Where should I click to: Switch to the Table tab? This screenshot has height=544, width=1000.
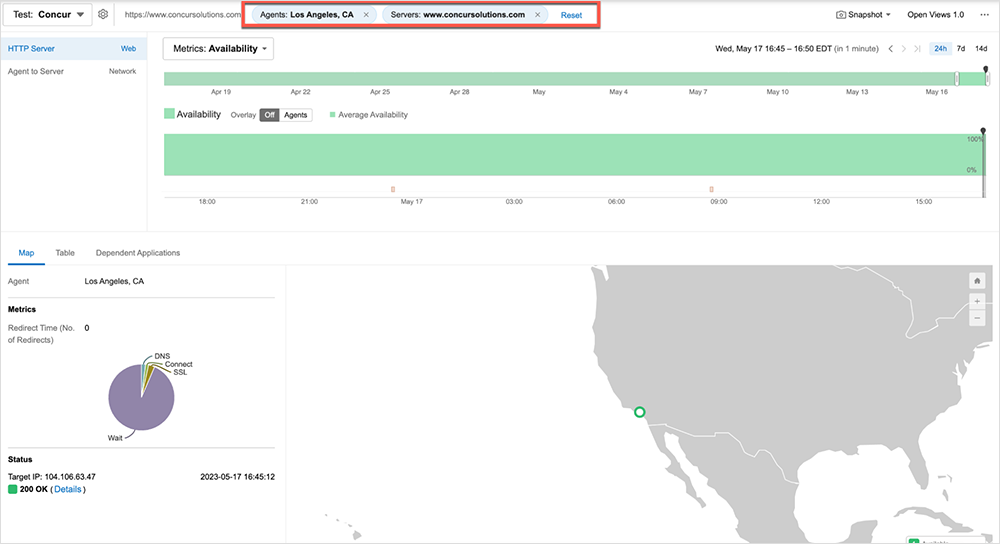(x=65, y=253)
